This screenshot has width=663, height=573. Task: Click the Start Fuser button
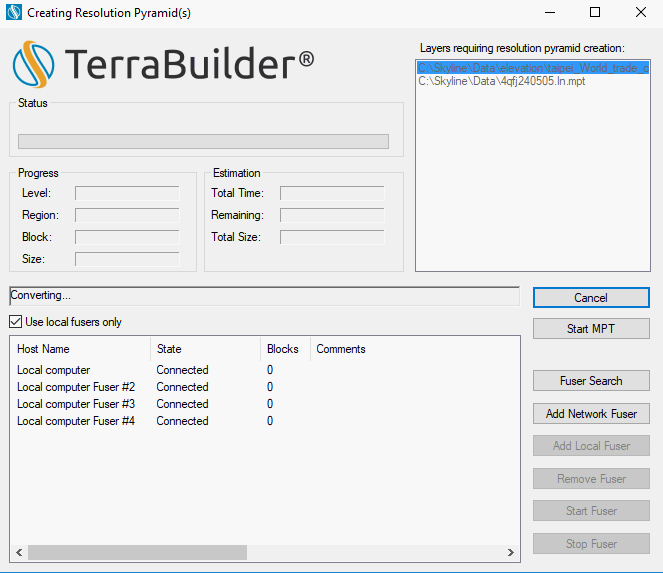pyautogui.click(x=591, y=511)
